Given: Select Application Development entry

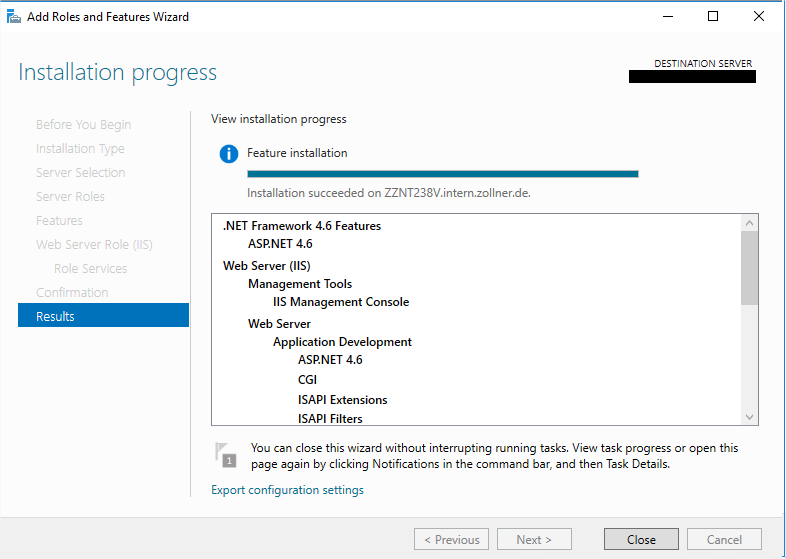Looking at the screenshot, I should (342, 342).
